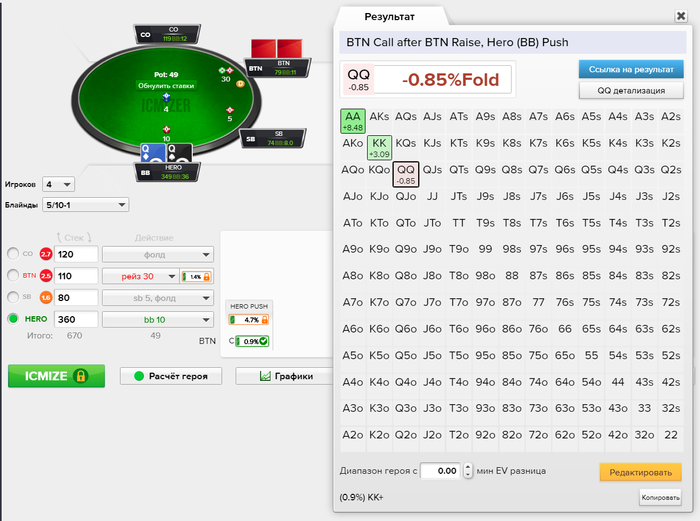700x521 pixels.
Task: Click the BTN call 0.9% range box
Action: coord(252,341)
